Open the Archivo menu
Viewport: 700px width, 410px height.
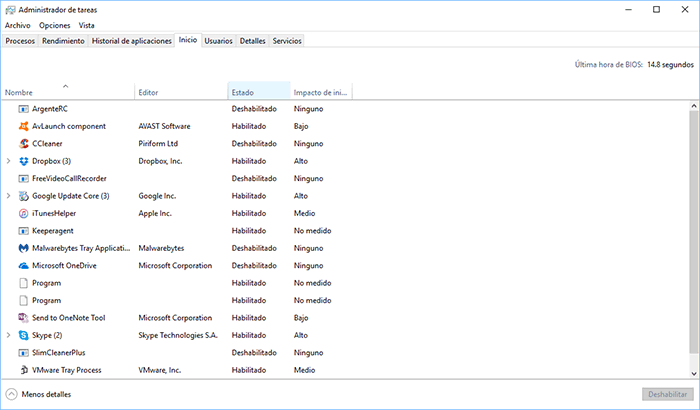(x=18, y=25)
